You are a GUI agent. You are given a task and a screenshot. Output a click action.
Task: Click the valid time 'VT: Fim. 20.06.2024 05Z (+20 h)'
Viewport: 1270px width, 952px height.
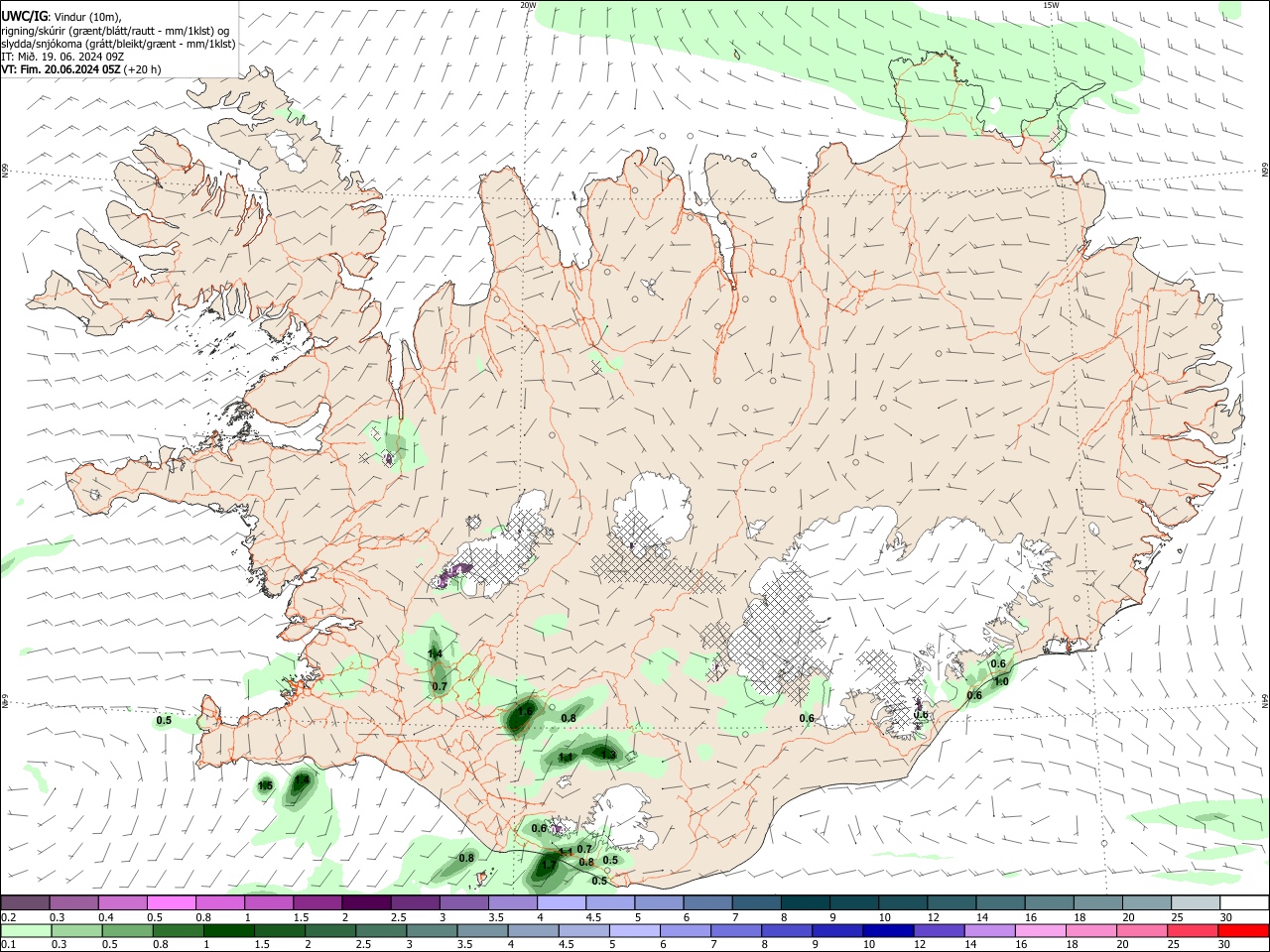81,69
